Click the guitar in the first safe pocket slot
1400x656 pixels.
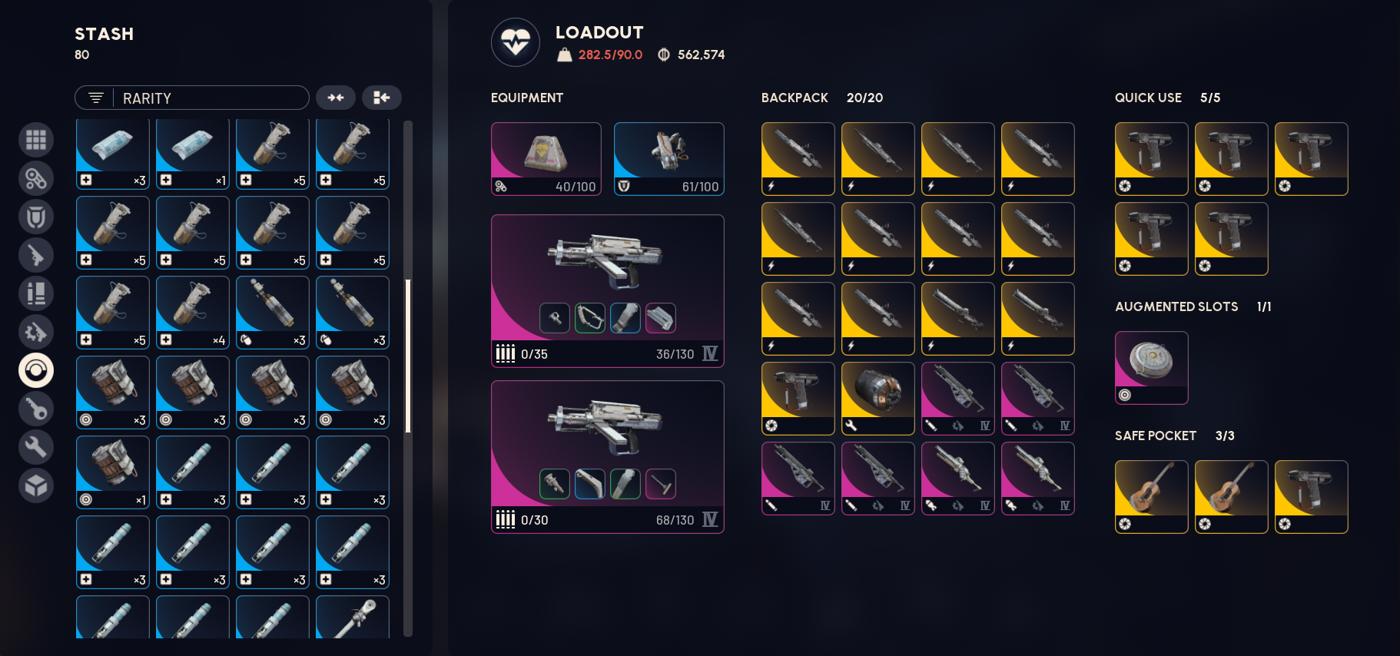tap(1152, 497)
